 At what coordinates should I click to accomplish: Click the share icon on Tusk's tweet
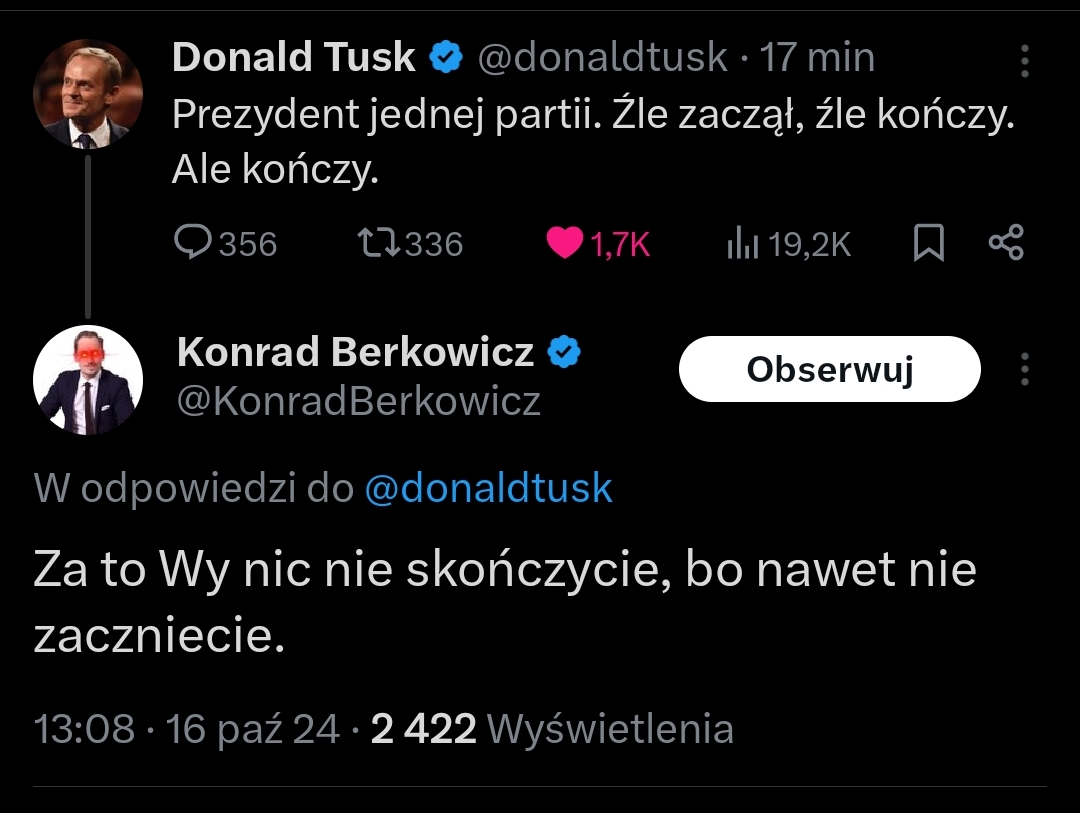click(x=1005, y=243)
